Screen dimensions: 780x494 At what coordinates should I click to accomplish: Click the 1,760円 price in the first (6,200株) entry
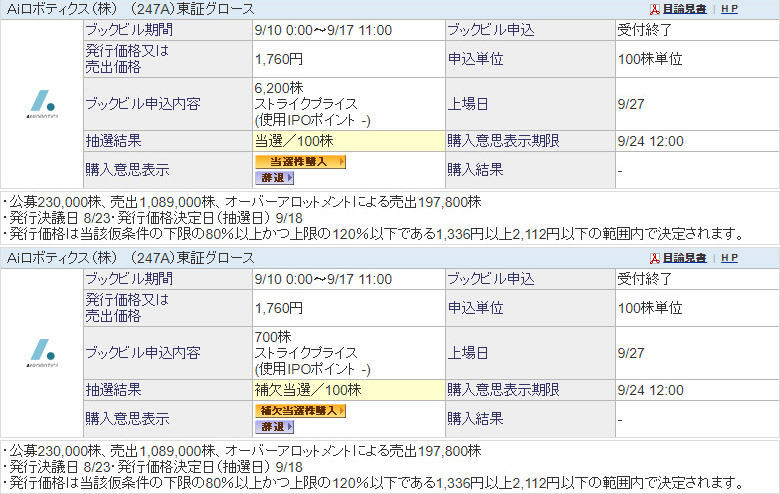pos(279,59)
